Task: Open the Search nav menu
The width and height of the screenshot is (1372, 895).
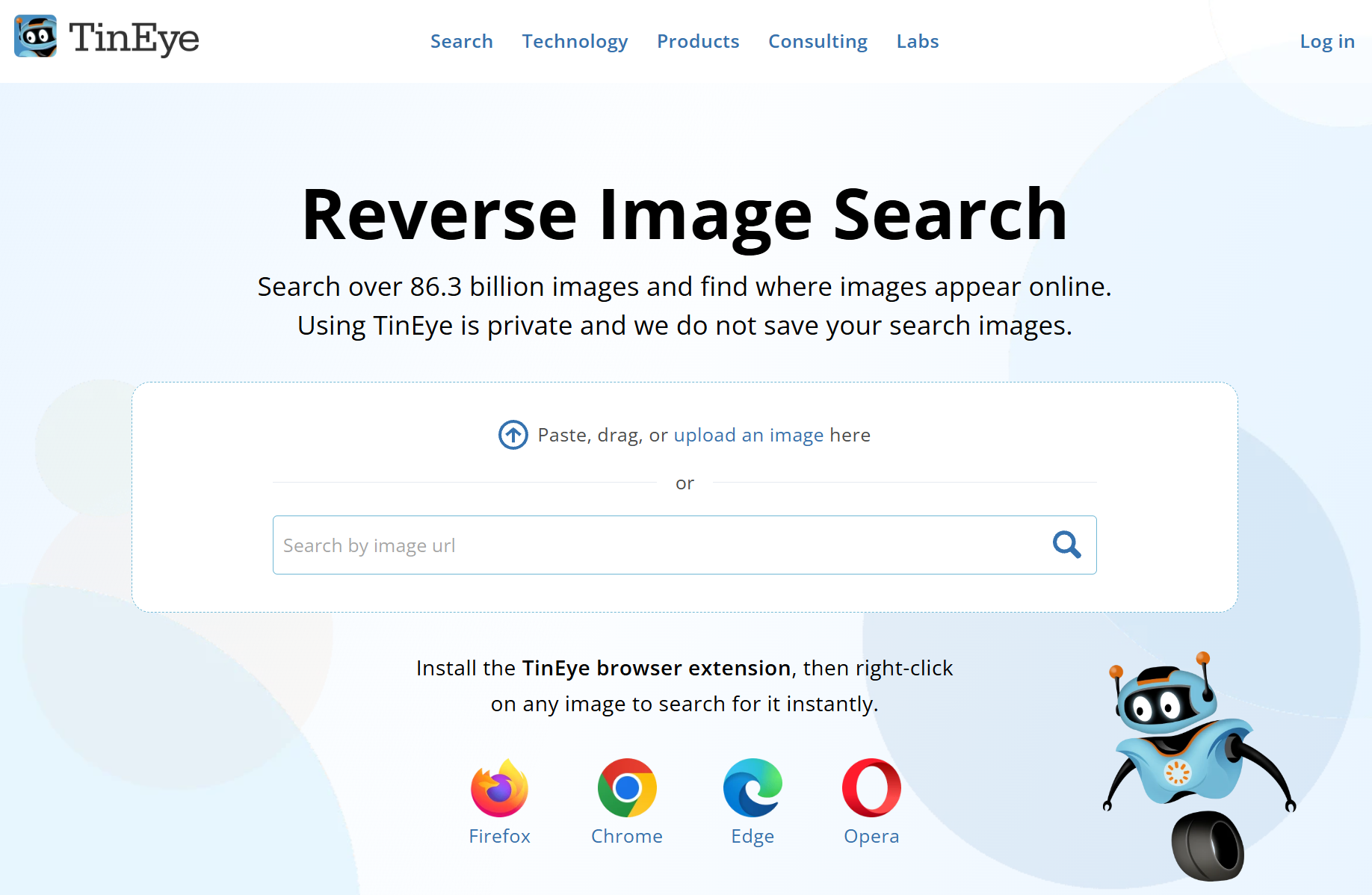Action: [x=462, y=41]
